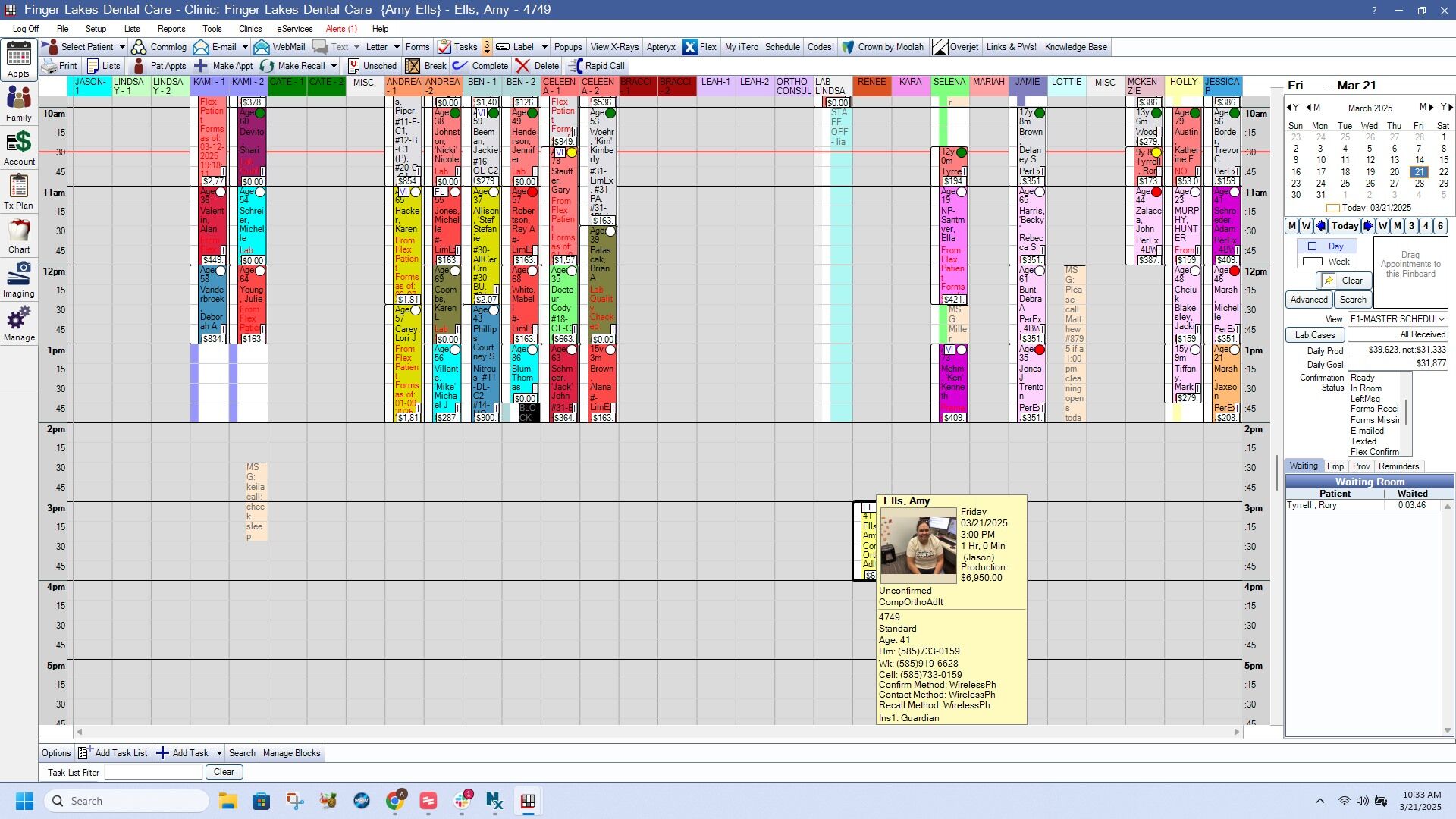Select 'In Room' confirmation status

[x=1365, y=388]
